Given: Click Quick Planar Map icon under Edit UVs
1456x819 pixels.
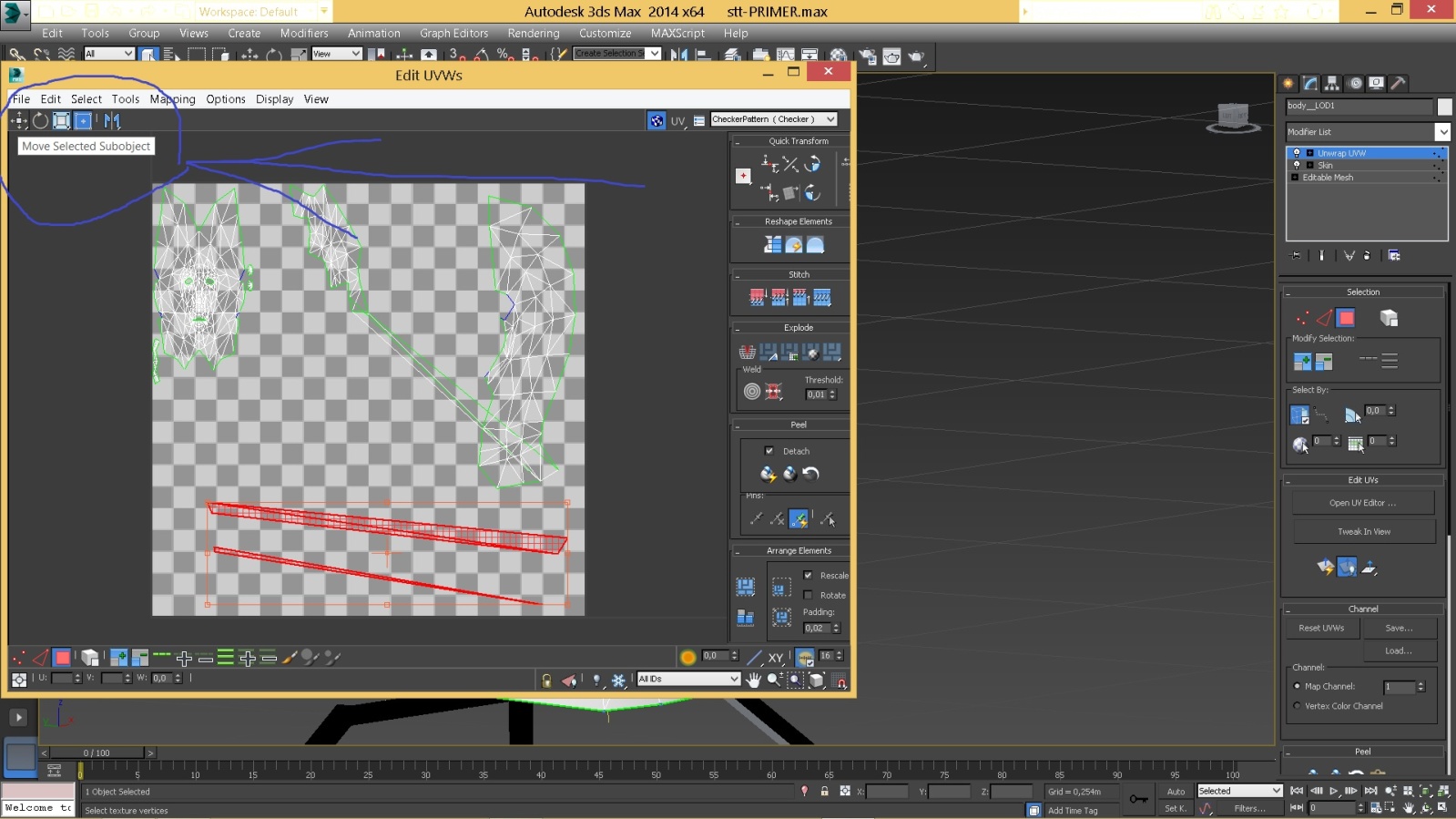Looking at the screenshot, I should click(1326, 568).
